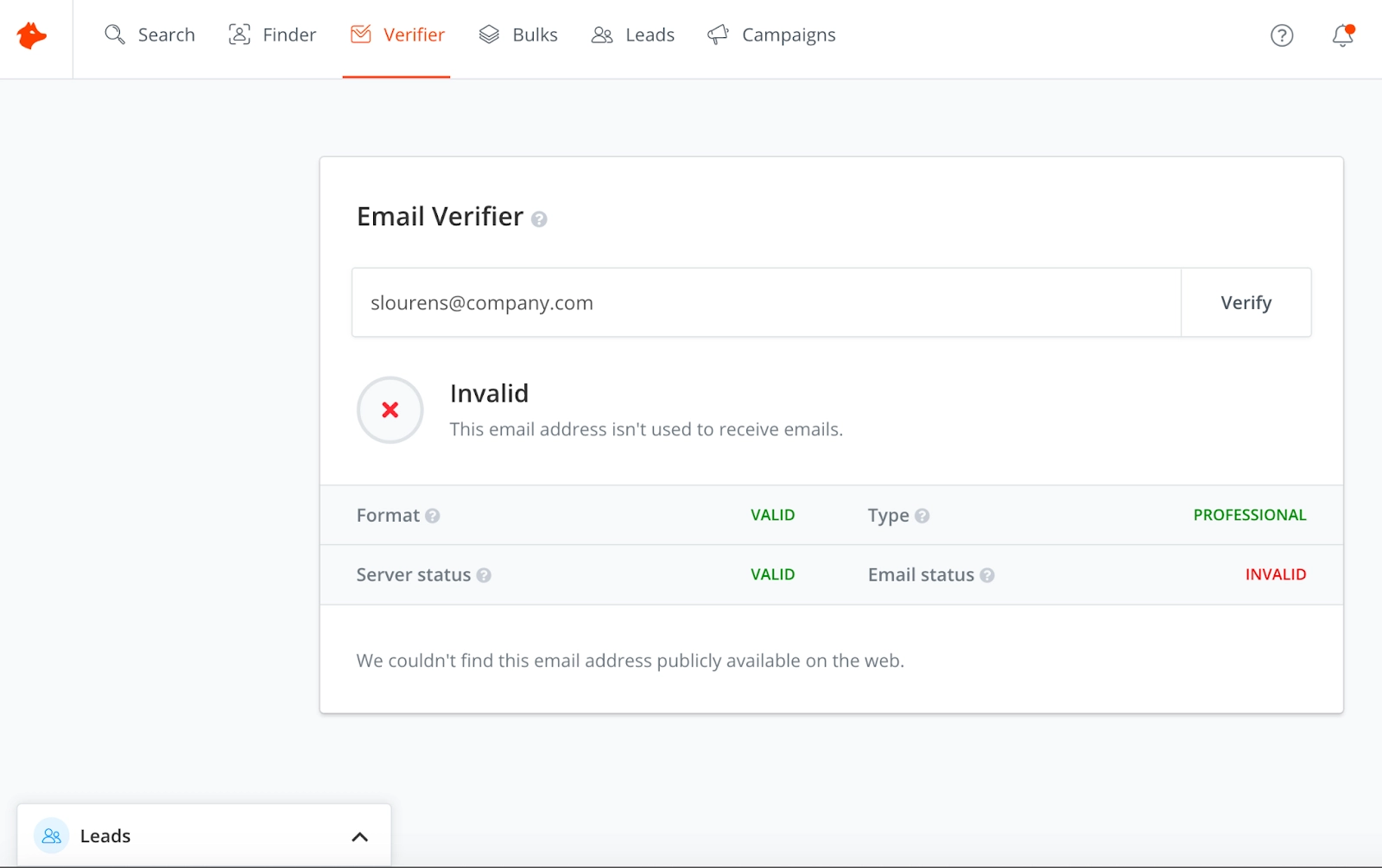This screenshot has width=1382, height=868.
Task: Open the Finder person icon
Action: pos(238,34)
